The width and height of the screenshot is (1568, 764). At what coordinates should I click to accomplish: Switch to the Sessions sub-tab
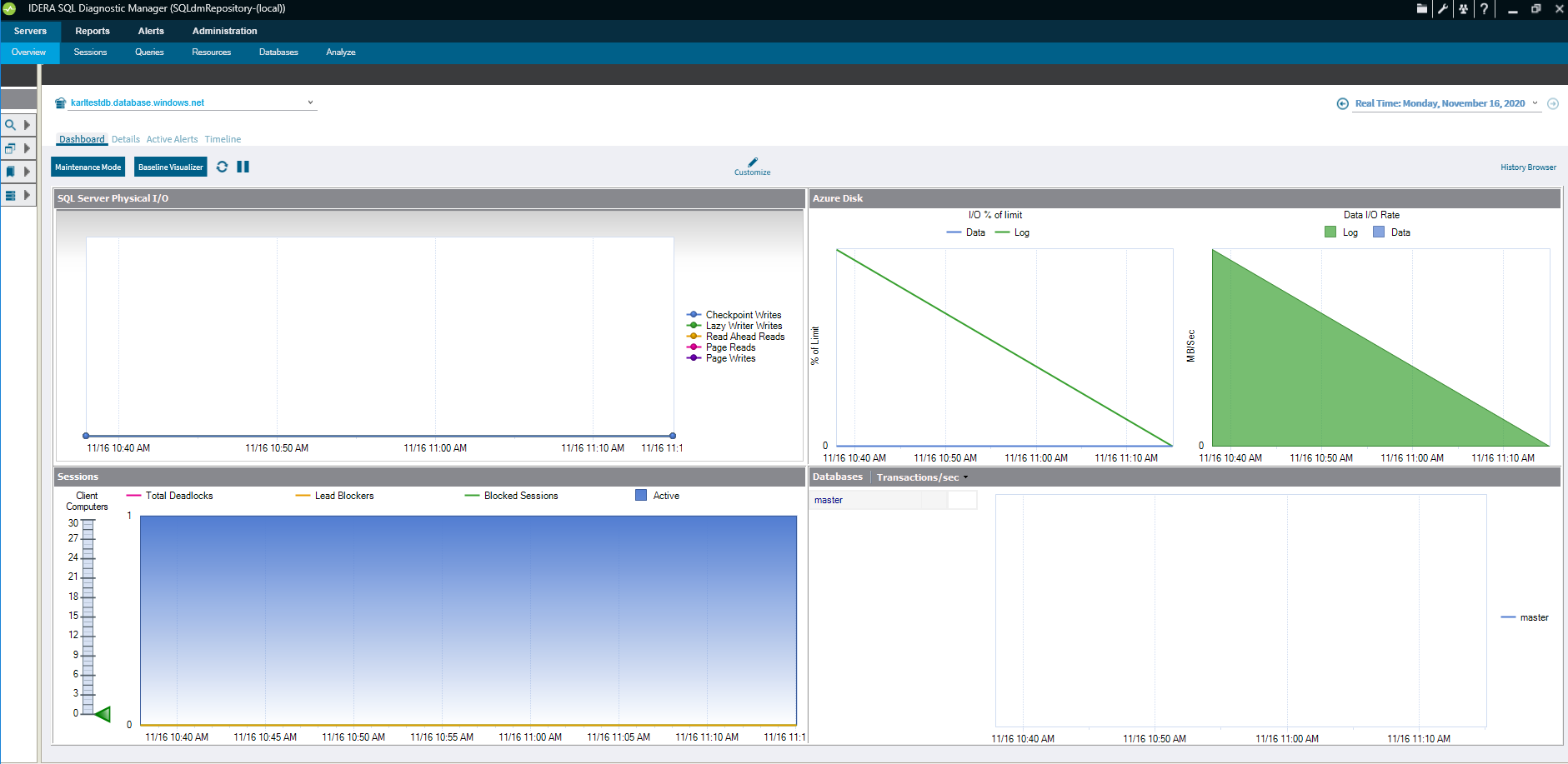tap(90, 52)
